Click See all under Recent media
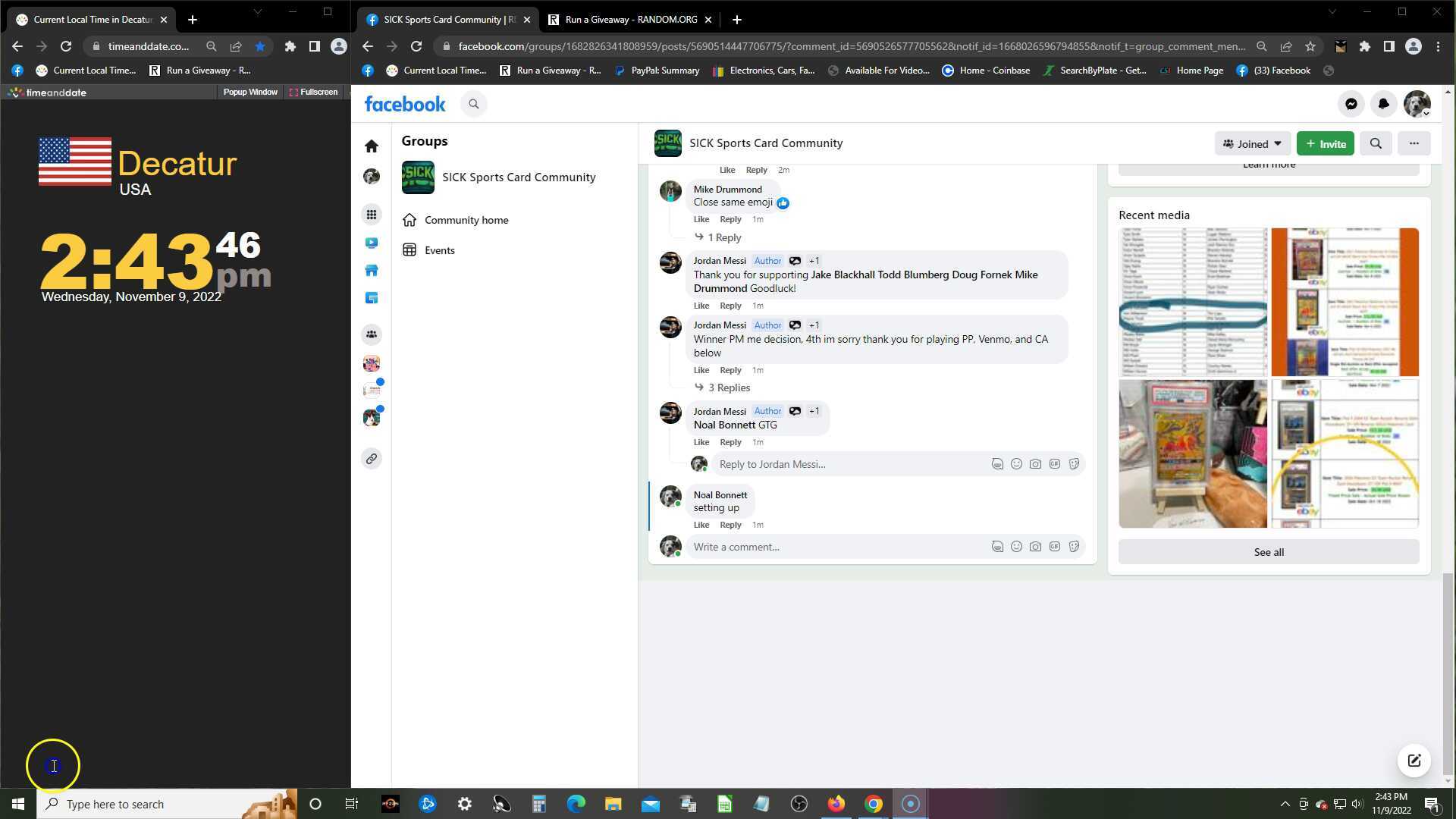Viewport: 1456px width, 819px height. pyautogui.click(x=1268, y=552)
